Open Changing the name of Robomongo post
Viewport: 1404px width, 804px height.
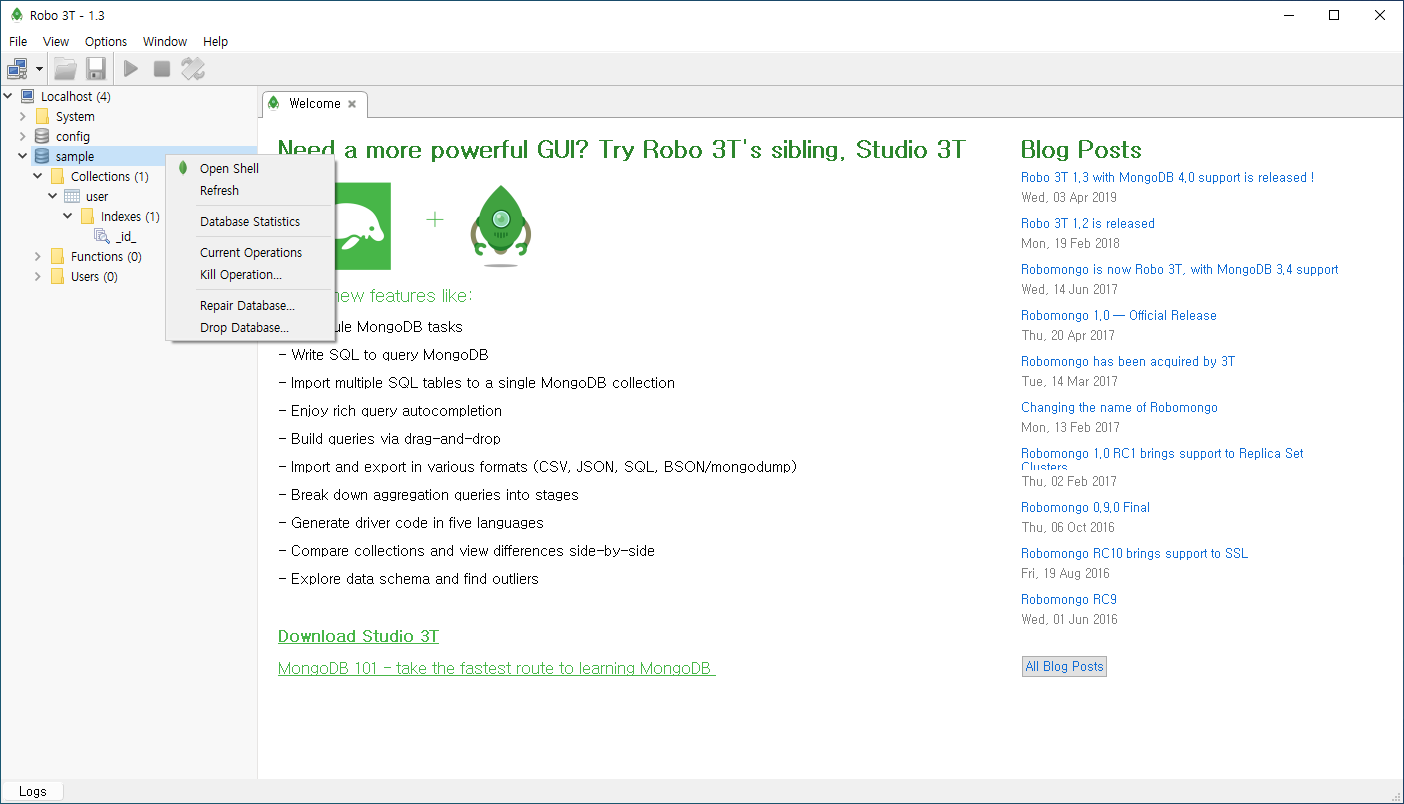coord(1119,407)
